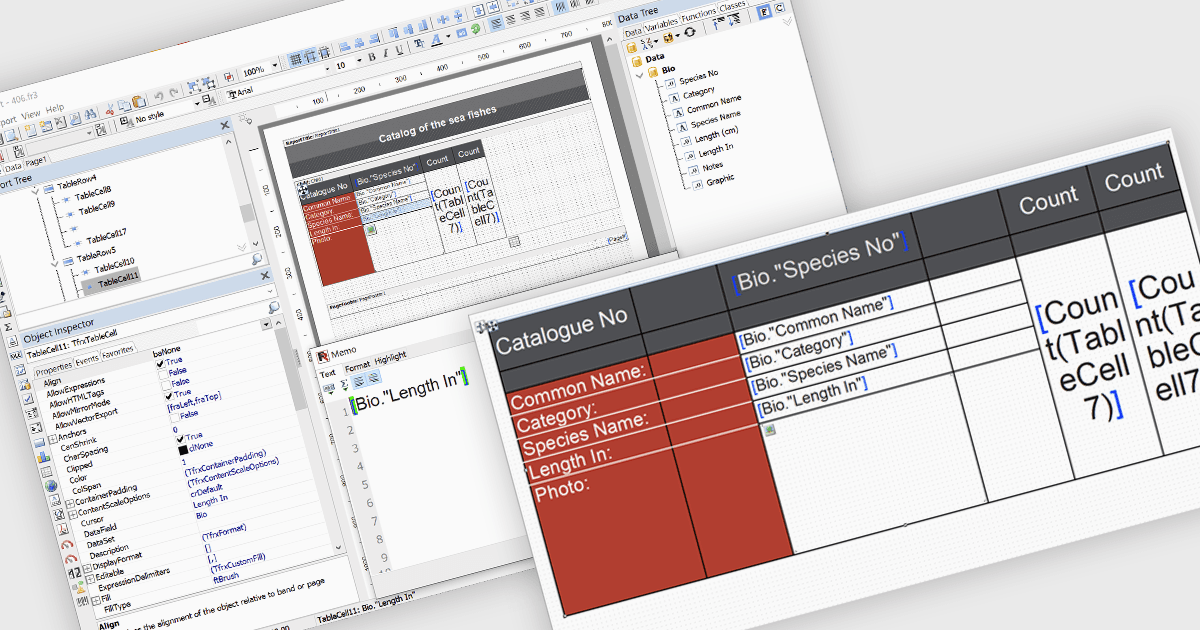The width and height of the screenshot is (1200, 630).
Task: Open the Highlight tab in Memo window
Action: tap(390, 357)
